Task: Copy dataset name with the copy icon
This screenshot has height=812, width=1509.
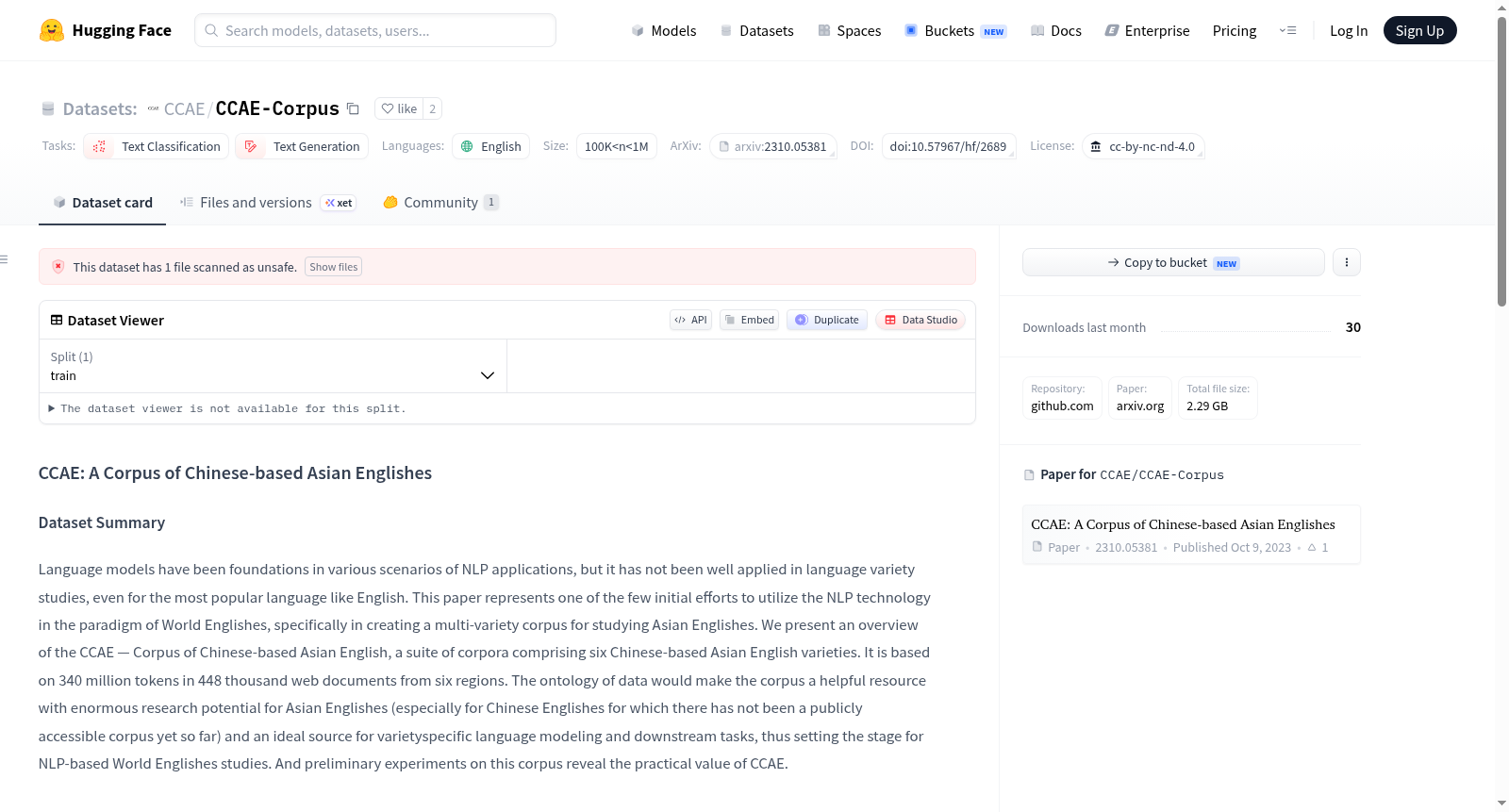Action: coord(353,108)
